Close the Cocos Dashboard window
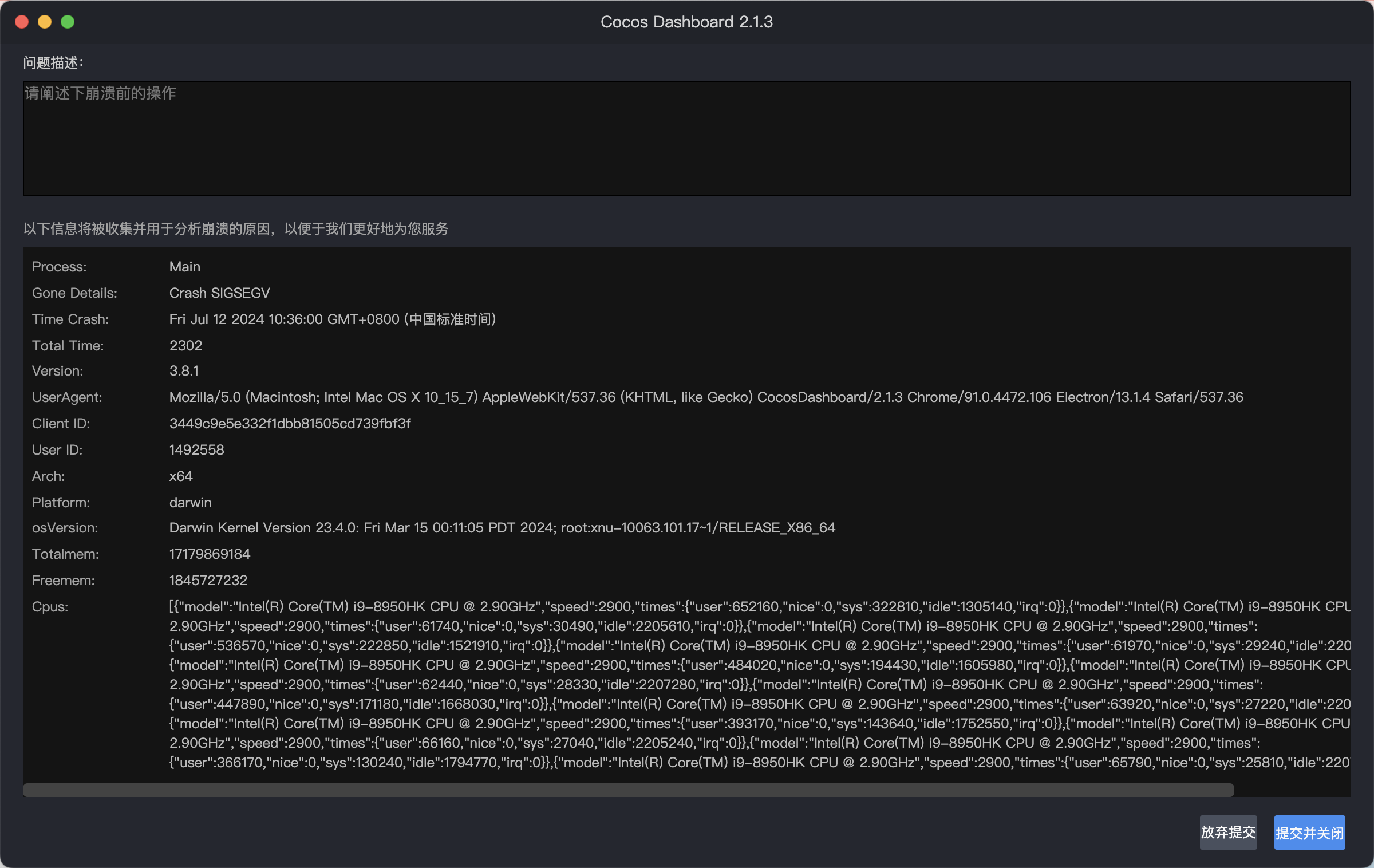Image resolution: width=1374 pixels, height=868 pixels. click(x=22, y=22)
